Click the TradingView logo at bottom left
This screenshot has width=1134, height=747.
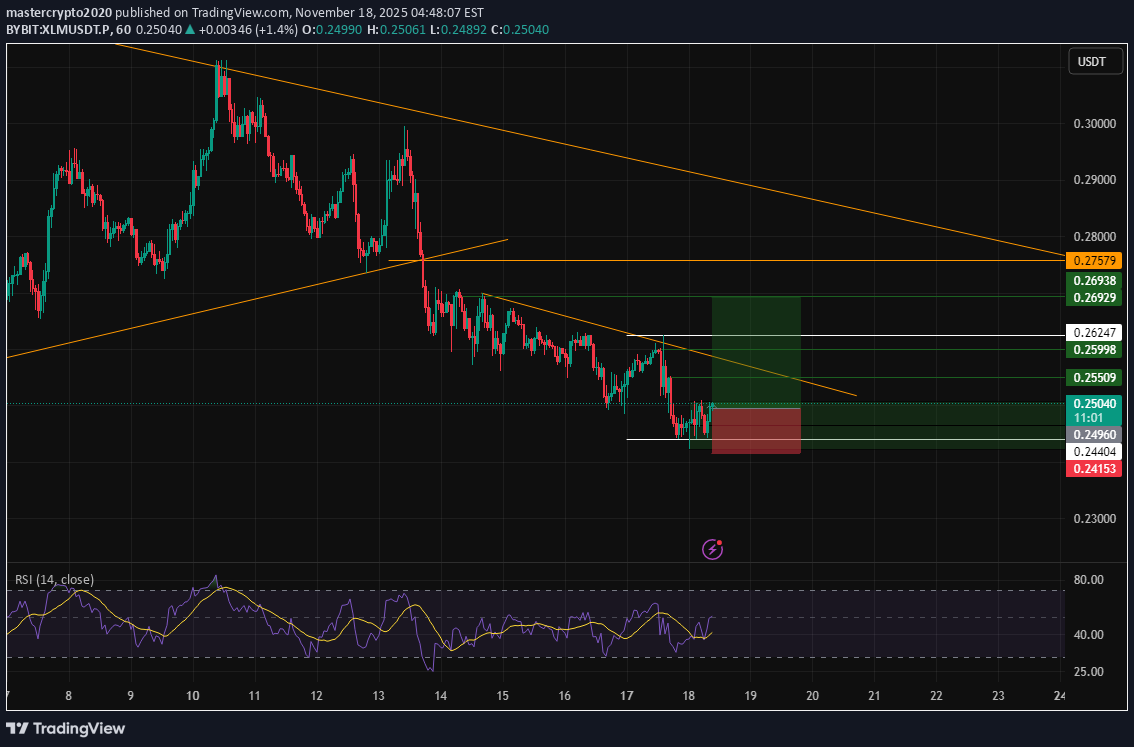pos(66,728)
